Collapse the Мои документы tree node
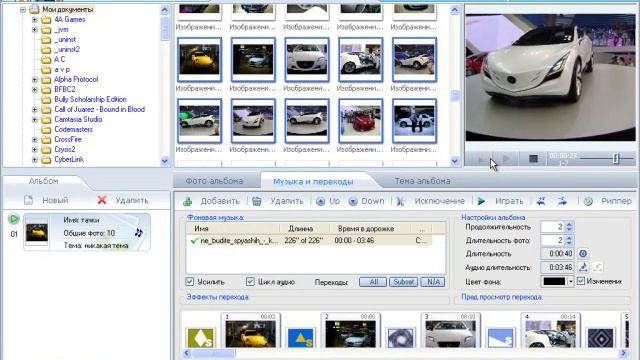 pyautogui.click(x=23, y=9)
